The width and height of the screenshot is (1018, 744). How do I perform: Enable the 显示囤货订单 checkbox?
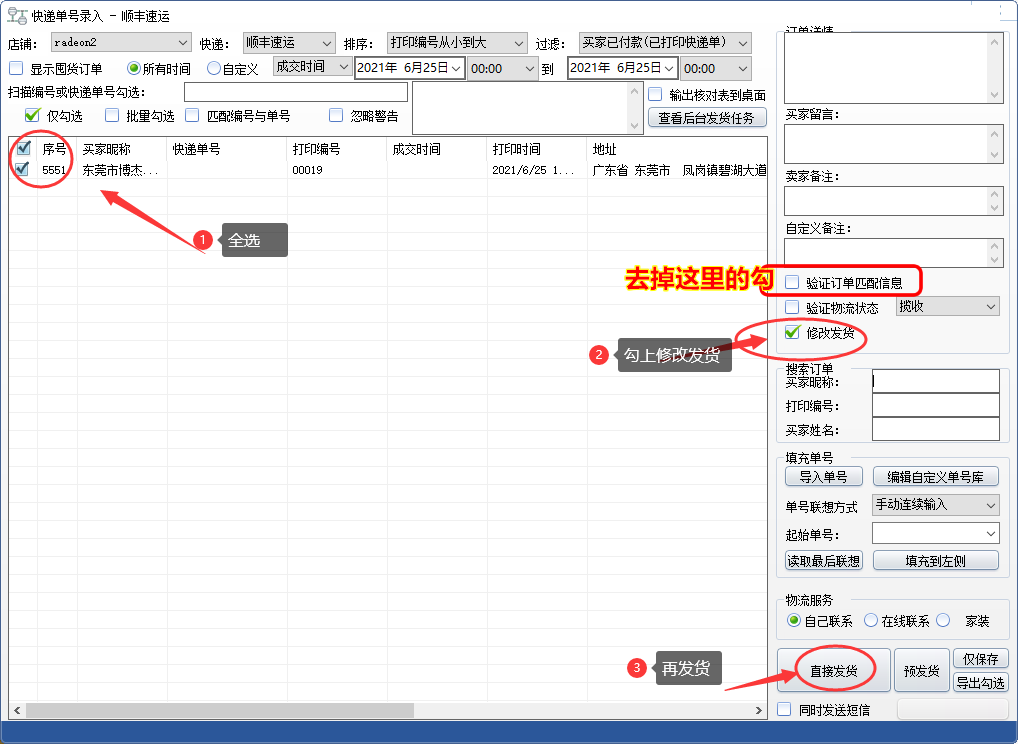click(16, 69)
